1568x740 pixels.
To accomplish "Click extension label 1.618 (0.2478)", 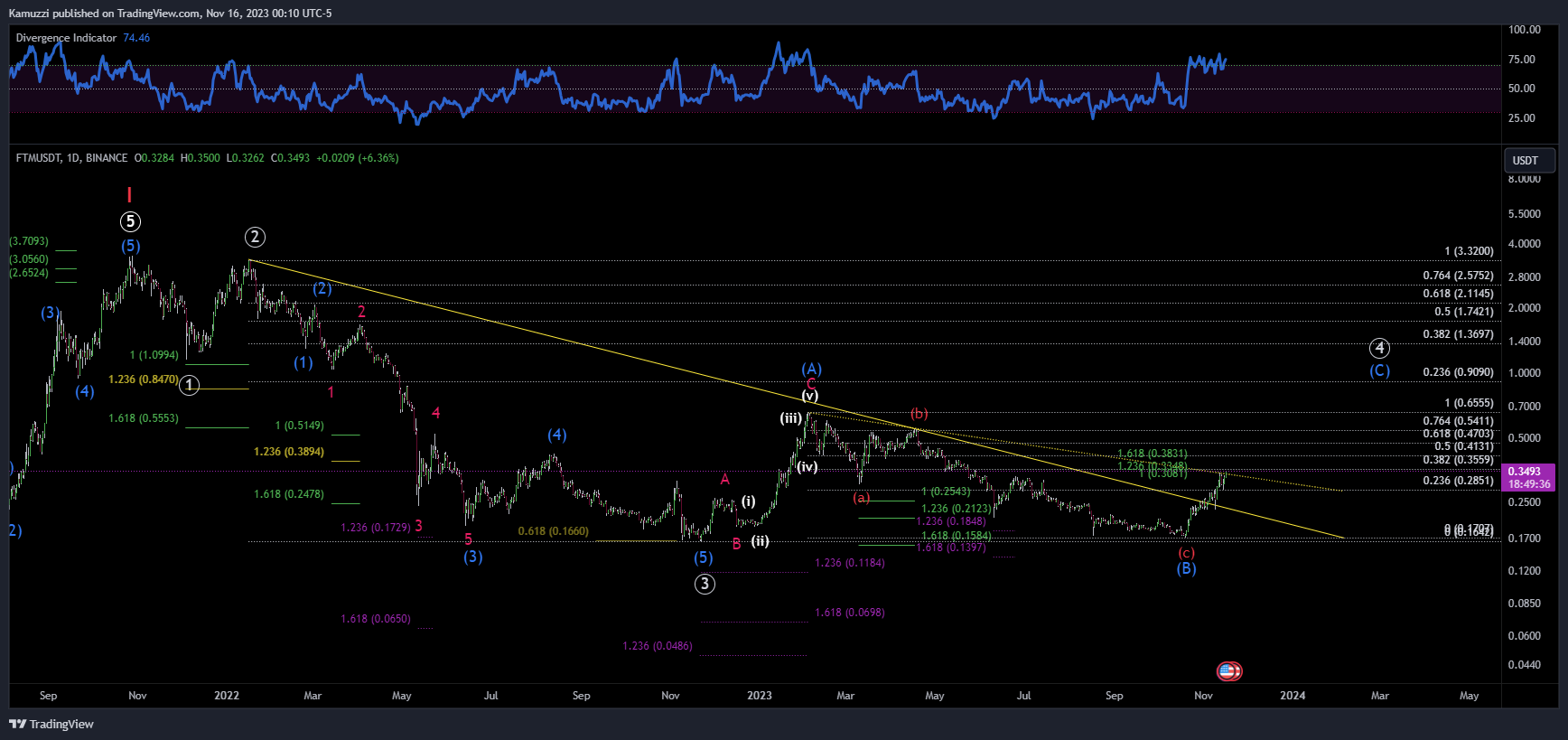I will point(288,494).
